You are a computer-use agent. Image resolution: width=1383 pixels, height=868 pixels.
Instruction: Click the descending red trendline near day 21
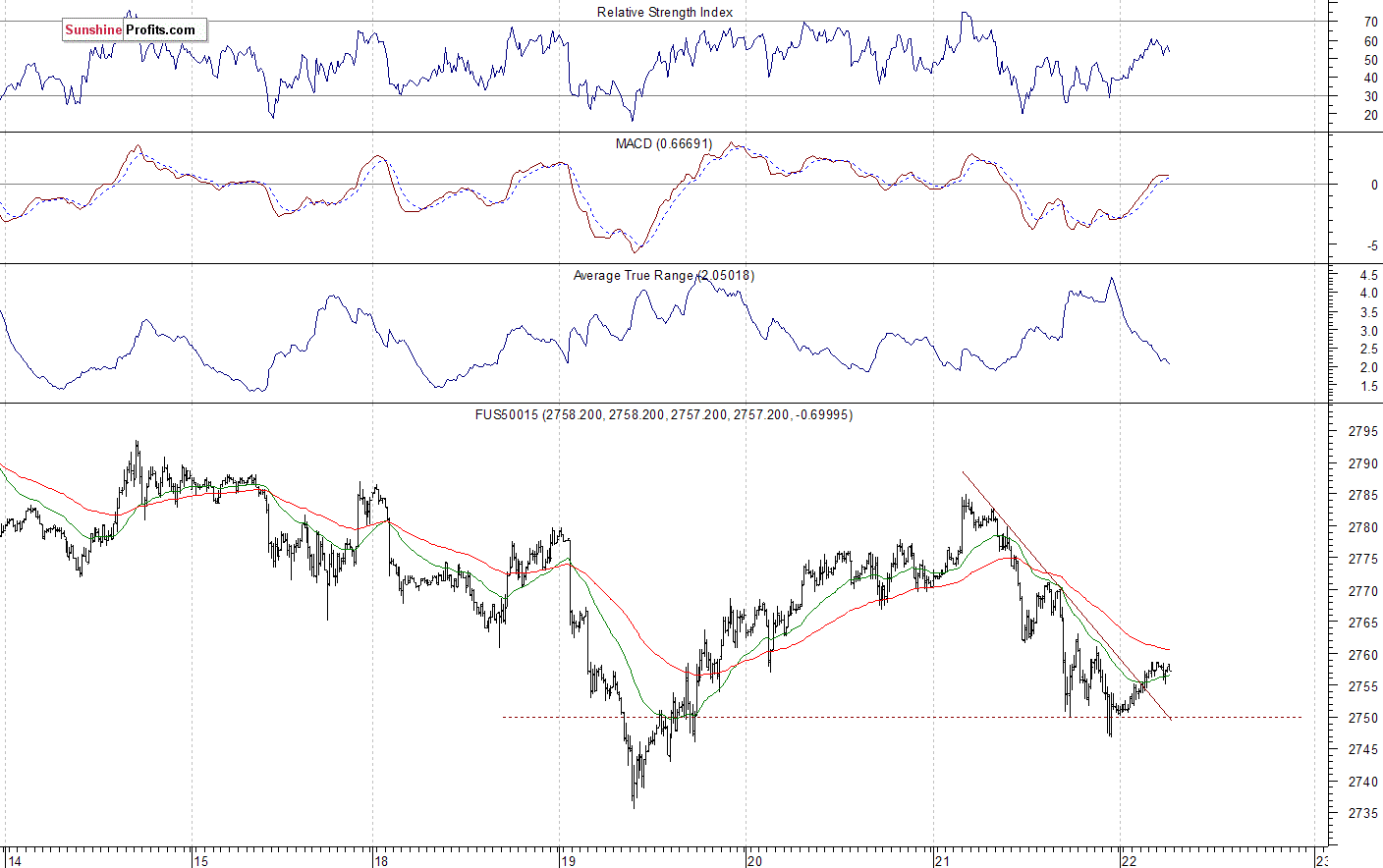1066,596
